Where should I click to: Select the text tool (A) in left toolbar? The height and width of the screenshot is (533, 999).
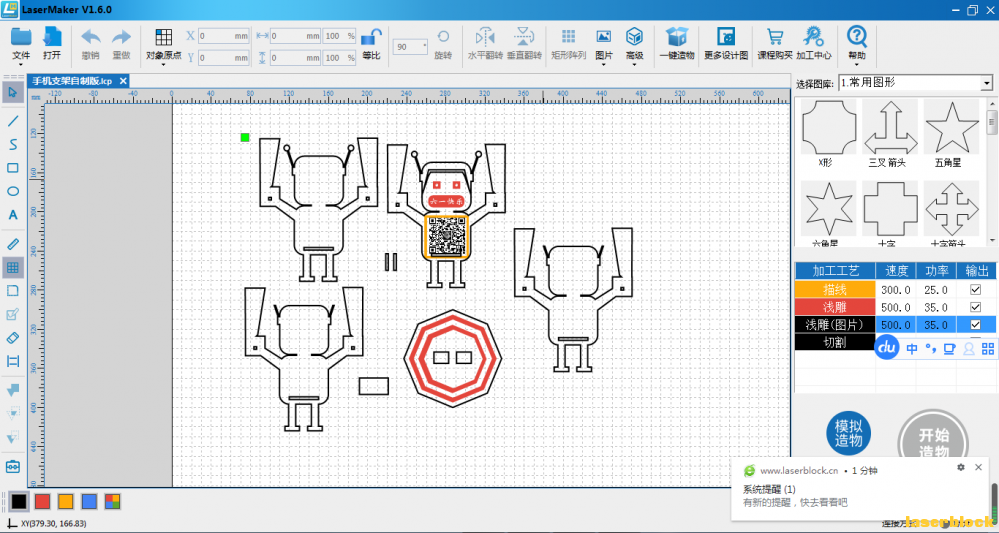(x=13, y=214)
